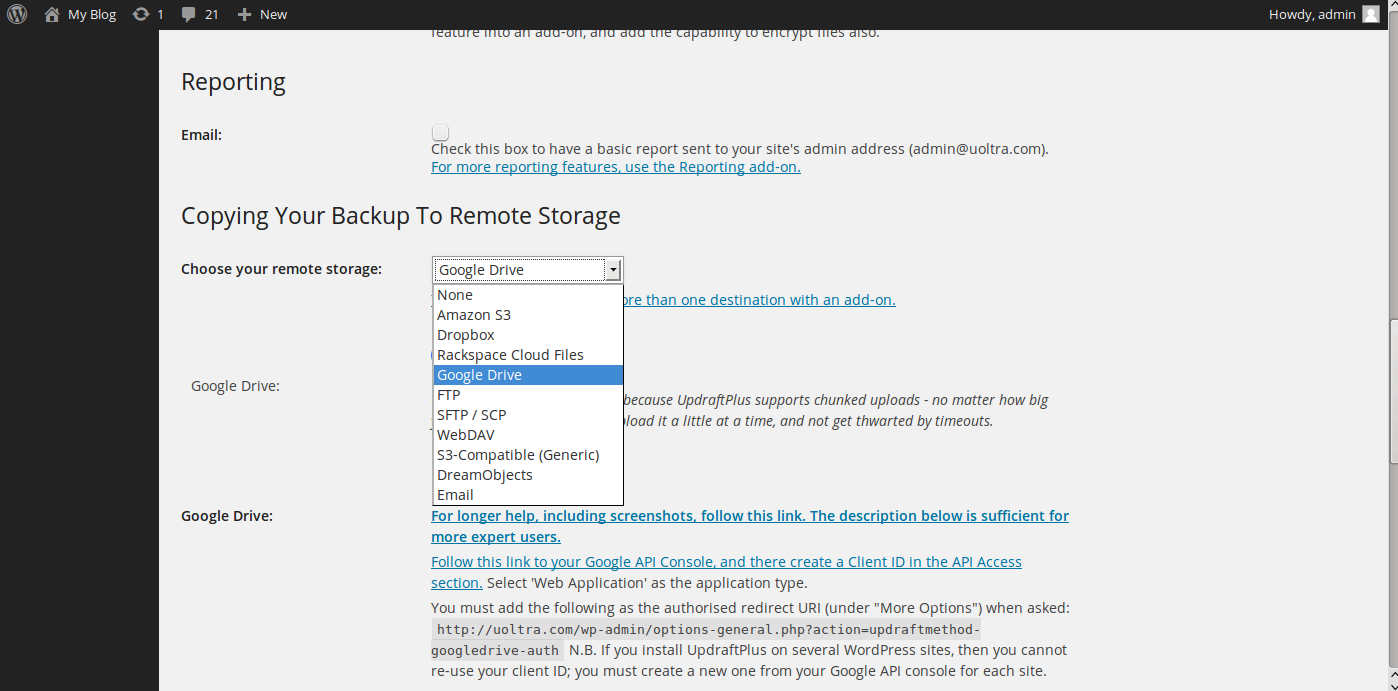Screen dimensions: 1398x691
Task: Open the updates refresh icon
Action: 141,15
